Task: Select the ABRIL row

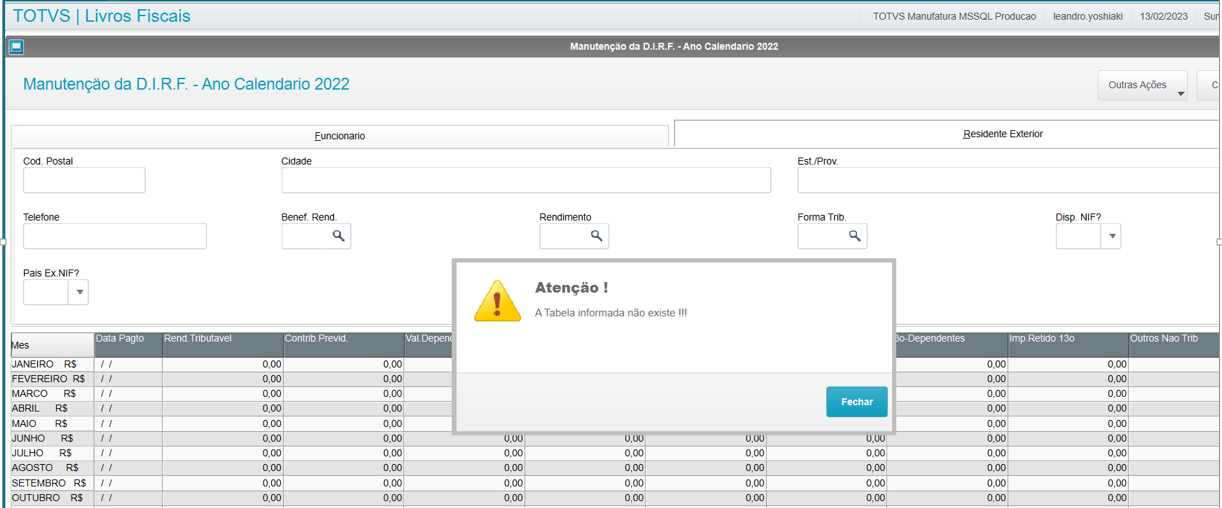Action: (x=615, y=409)
